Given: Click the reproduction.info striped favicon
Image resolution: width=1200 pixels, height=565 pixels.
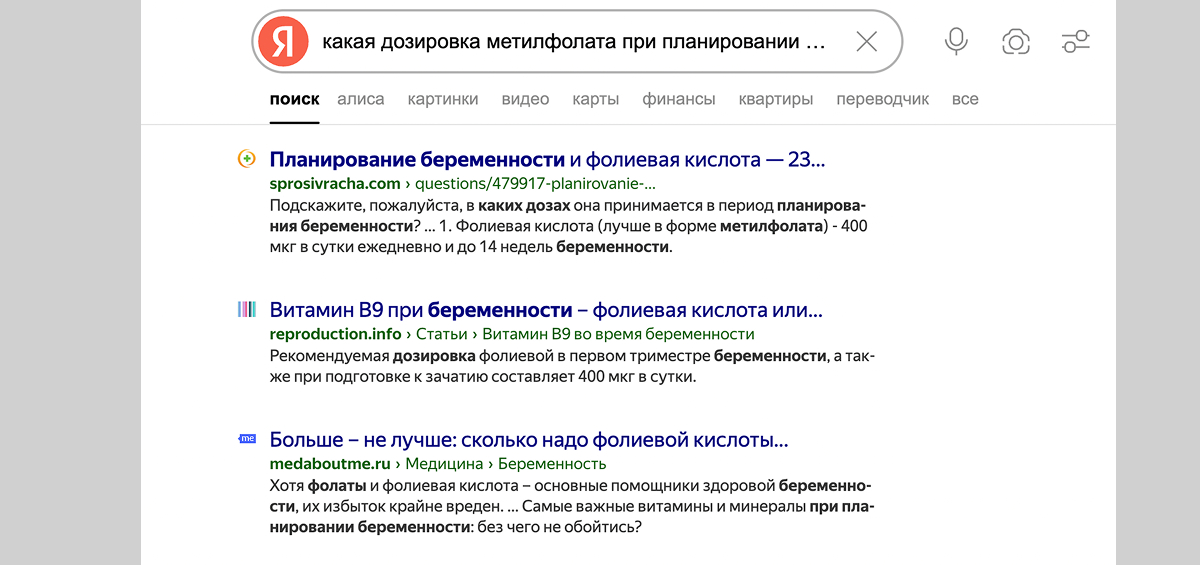Looking at the screenshot, I should click(x=246, y=309).
